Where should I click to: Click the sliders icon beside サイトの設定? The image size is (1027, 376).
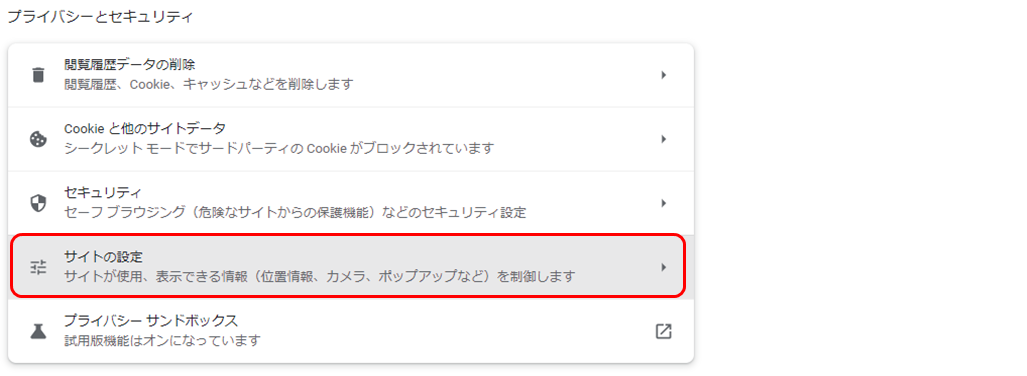(39, 267)
